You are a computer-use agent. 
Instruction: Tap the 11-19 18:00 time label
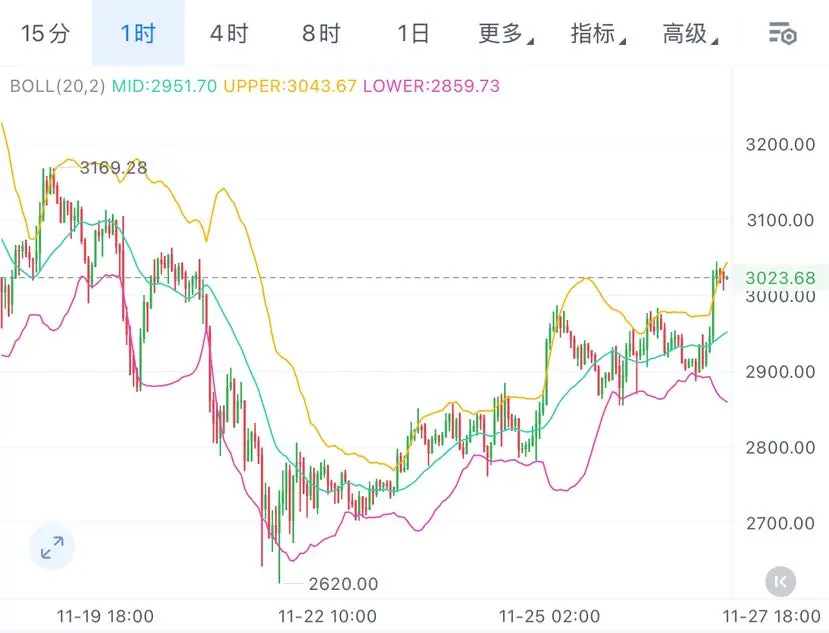[105, 616]
